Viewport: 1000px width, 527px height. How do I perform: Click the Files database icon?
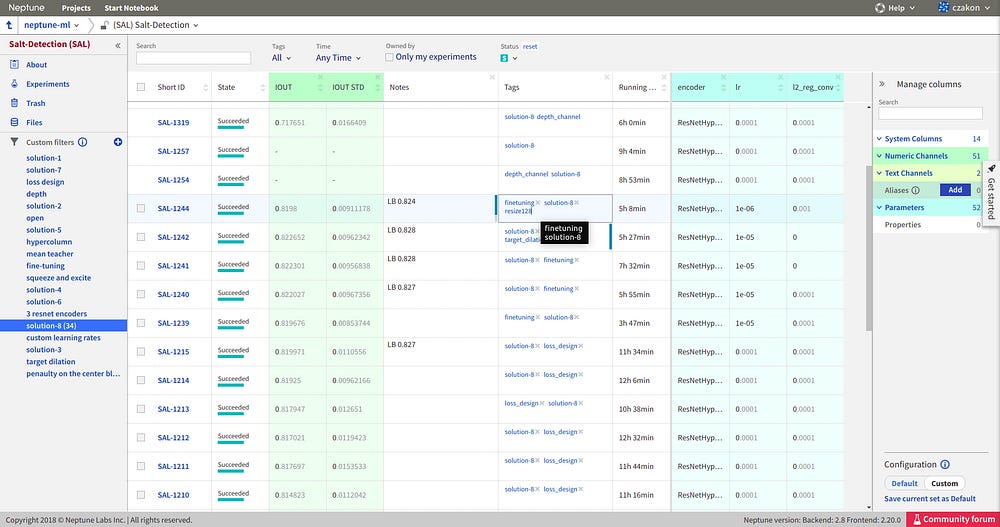tap(14, 122)
